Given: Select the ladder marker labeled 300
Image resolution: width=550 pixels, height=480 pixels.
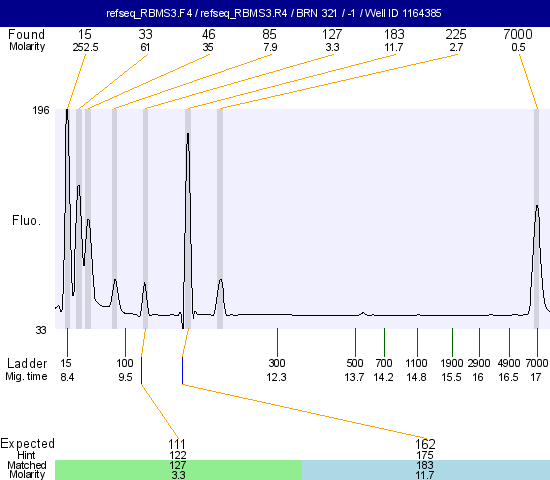Looking at the screenshot, I should (277, 363).
